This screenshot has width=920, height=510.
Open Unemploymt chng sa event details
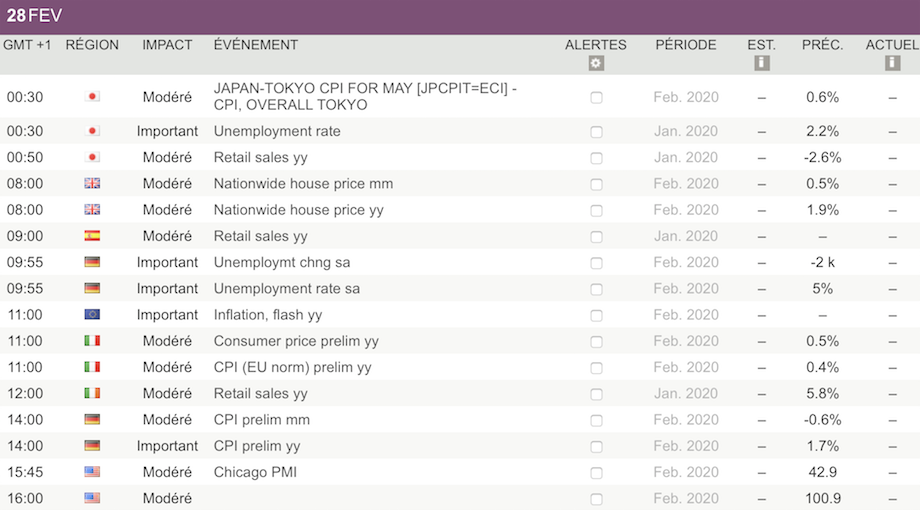point(282,262)
